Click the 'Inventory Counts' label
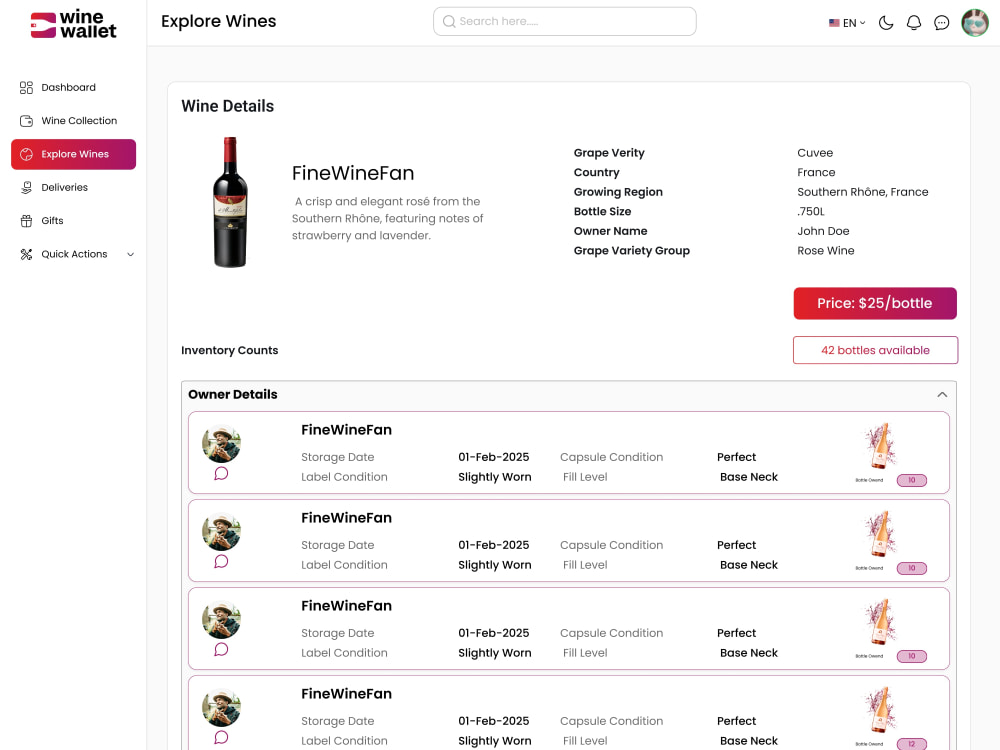The width and height of the screenshot is (1000, 750). [x=230, y=350]
